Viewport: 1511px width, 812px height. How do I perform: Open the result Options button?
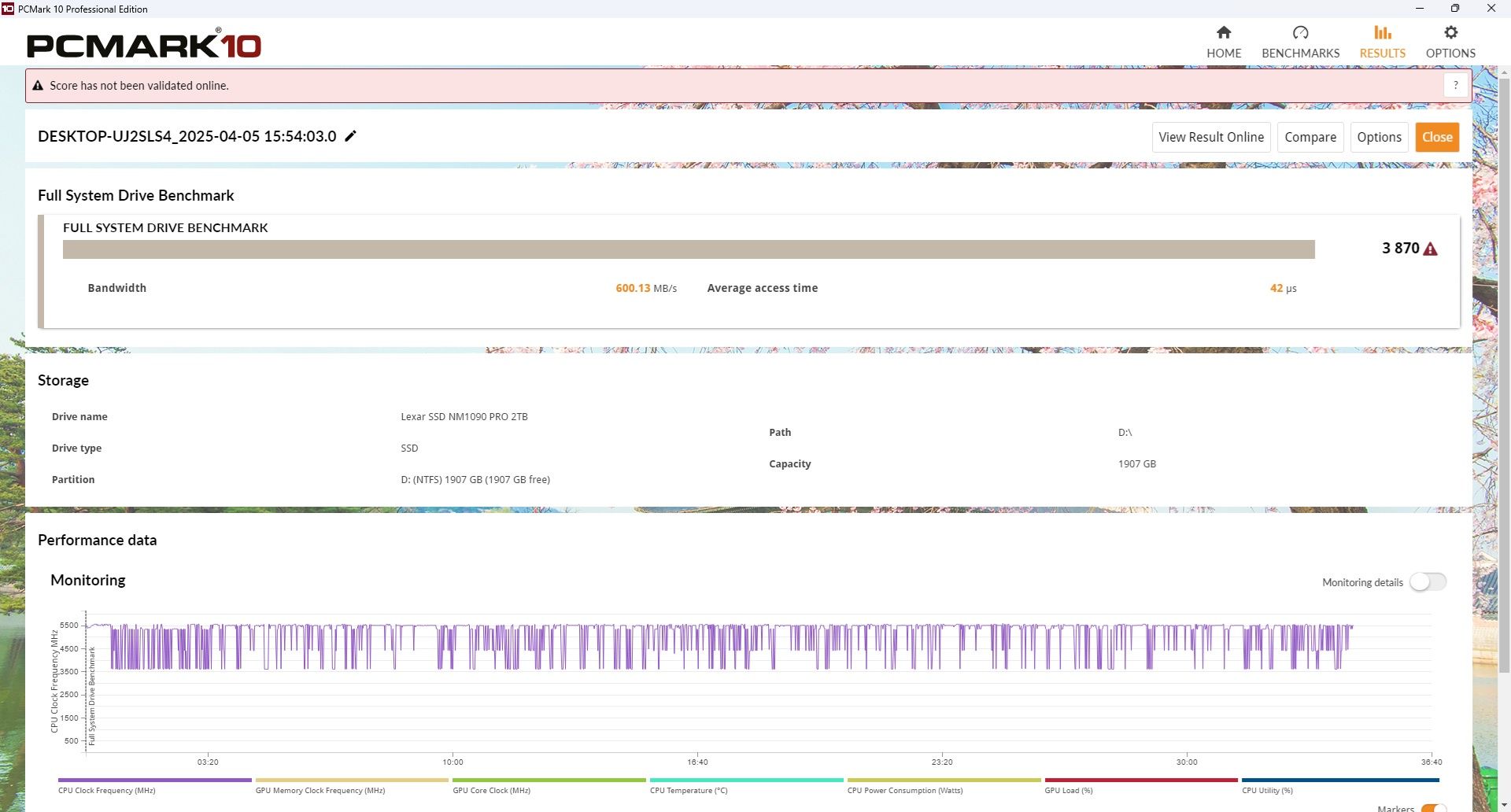(x=1379, y=137)
